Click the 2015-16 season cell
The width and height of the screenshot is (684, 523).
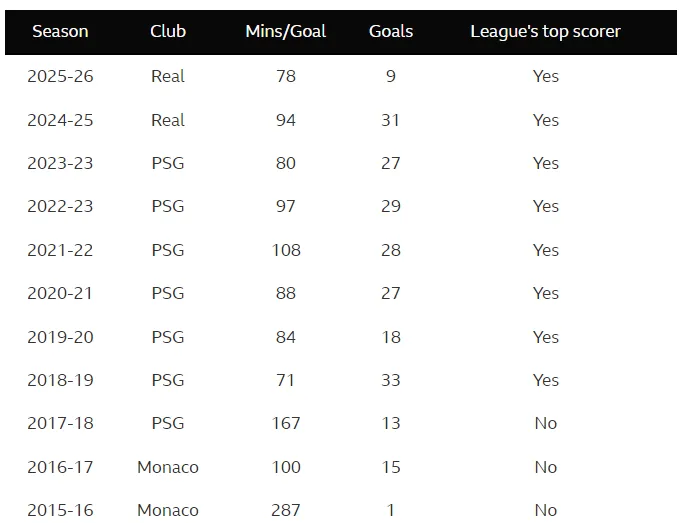[x=60, y=510]
